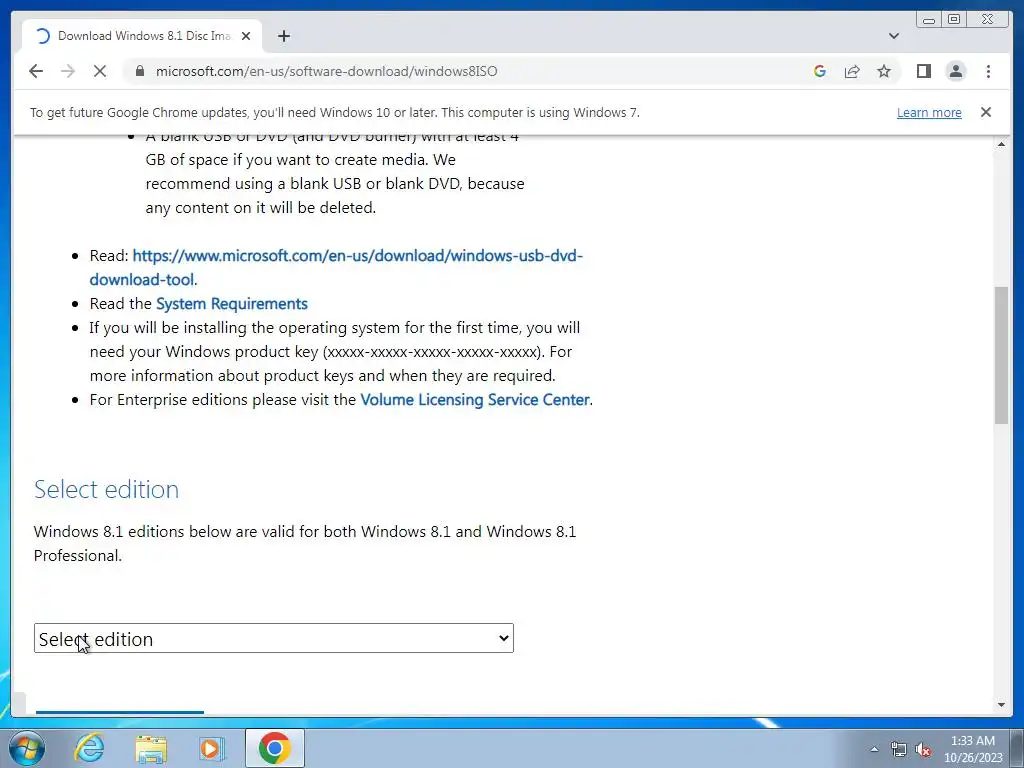Select the Download Windows 8.1 Disc Image tab
Screen dimensions: 1024x768
point(142,36)
